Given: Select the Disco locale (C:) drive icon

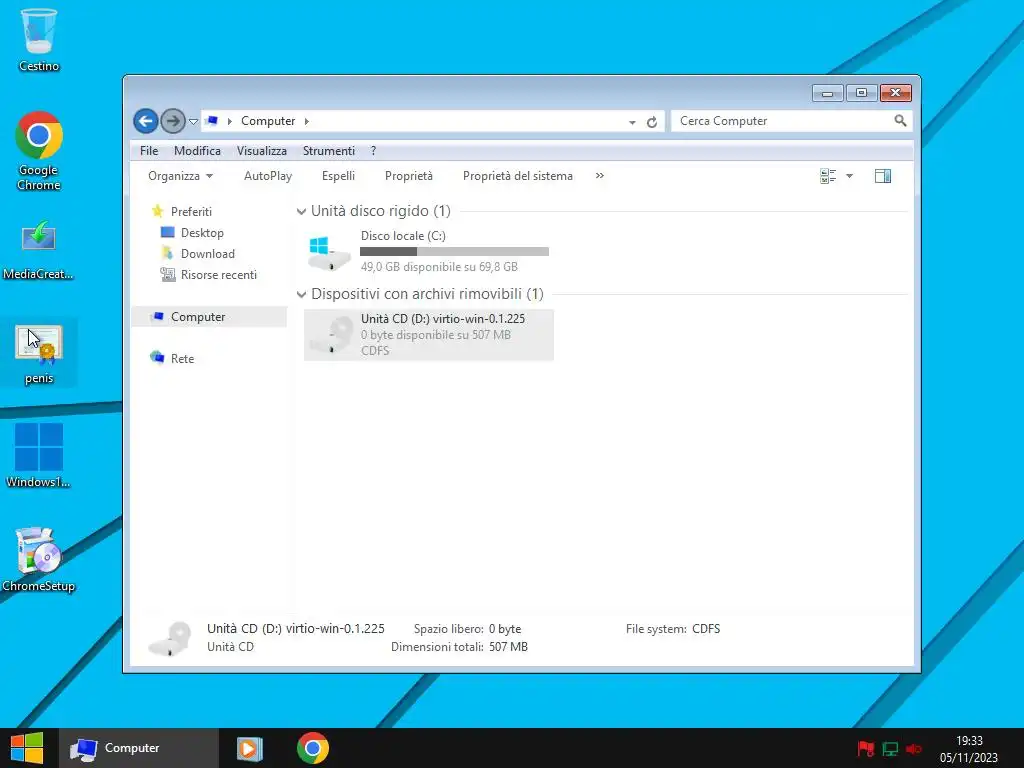Looking at the screenshot, I should point(329,253).
